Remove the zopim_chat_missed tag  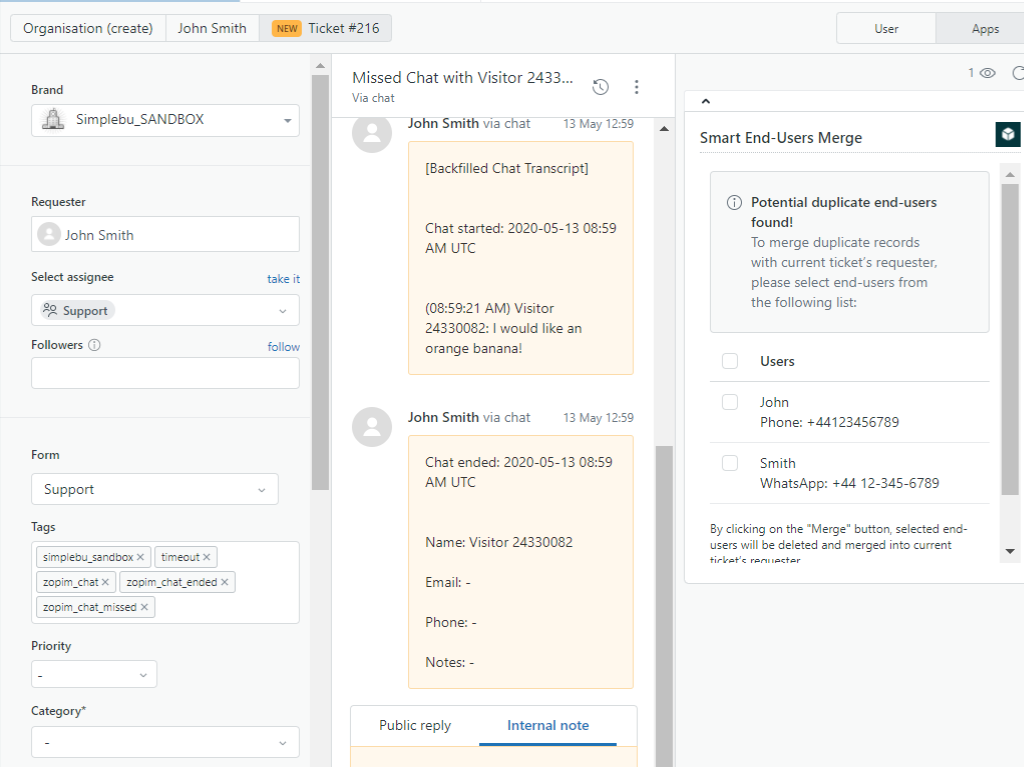pos(145,607)
